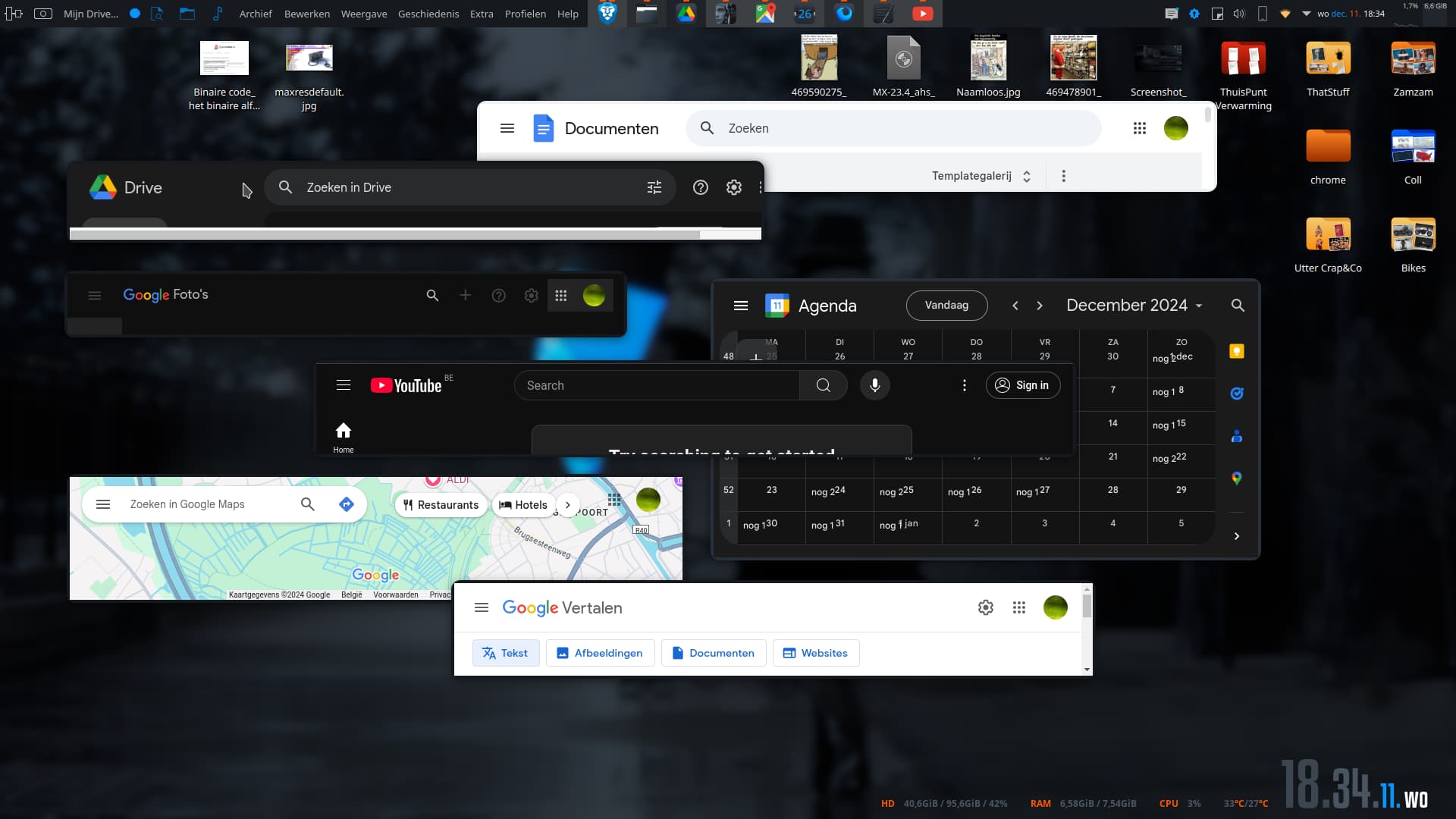Image resolution: width=1456 pixels, height=819 pixels.
Task: Open Maps in Agenda side panel
Action: pos(1237,479)
